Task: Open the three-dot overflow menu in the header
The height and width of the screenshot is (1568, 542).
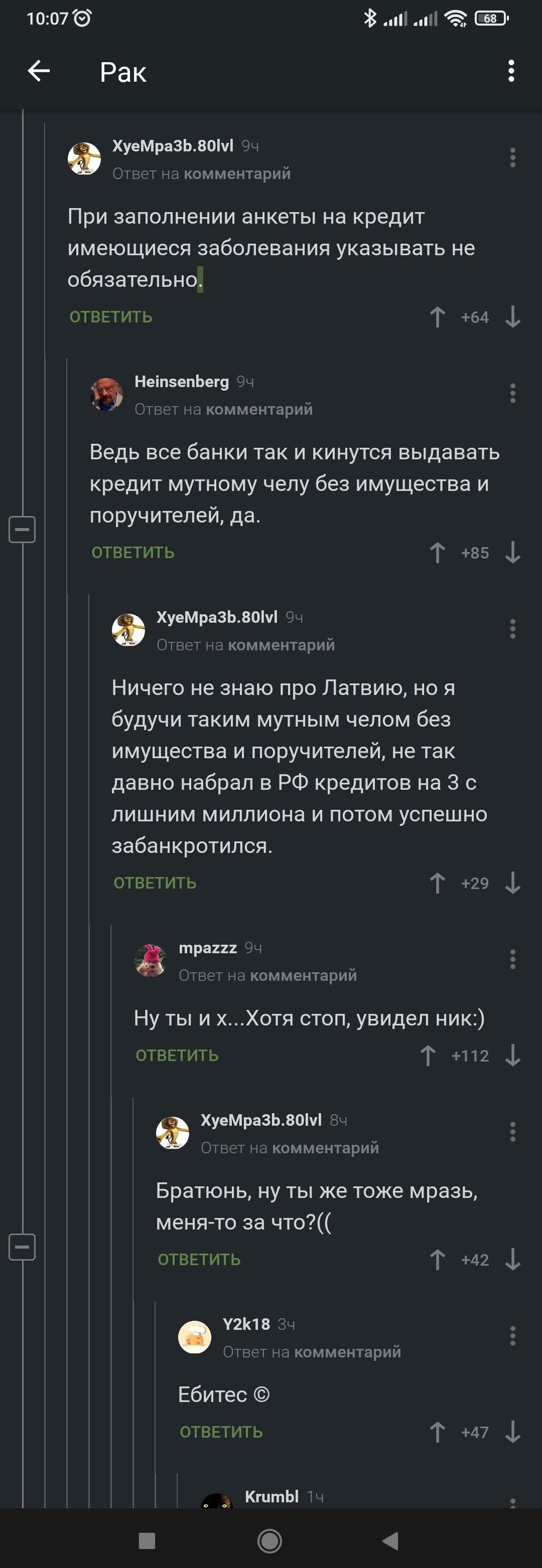Action: tap(511, 71)
